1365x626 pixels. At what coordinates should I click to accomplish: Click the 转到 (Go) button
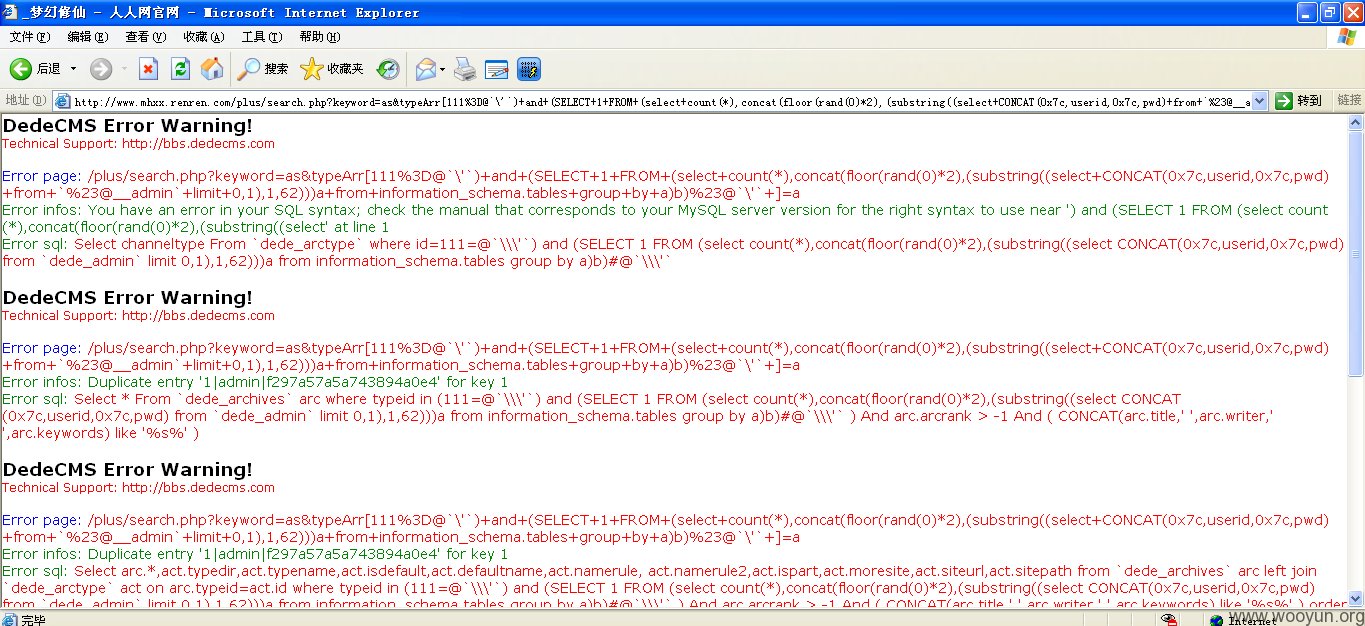pyautogui.click(x=1299, y=101)
